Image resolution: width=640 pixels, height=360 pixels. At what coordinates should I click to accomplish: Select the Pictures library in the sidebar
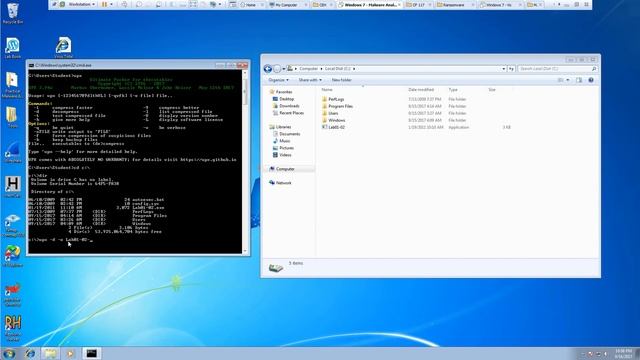tap(286, 148)
